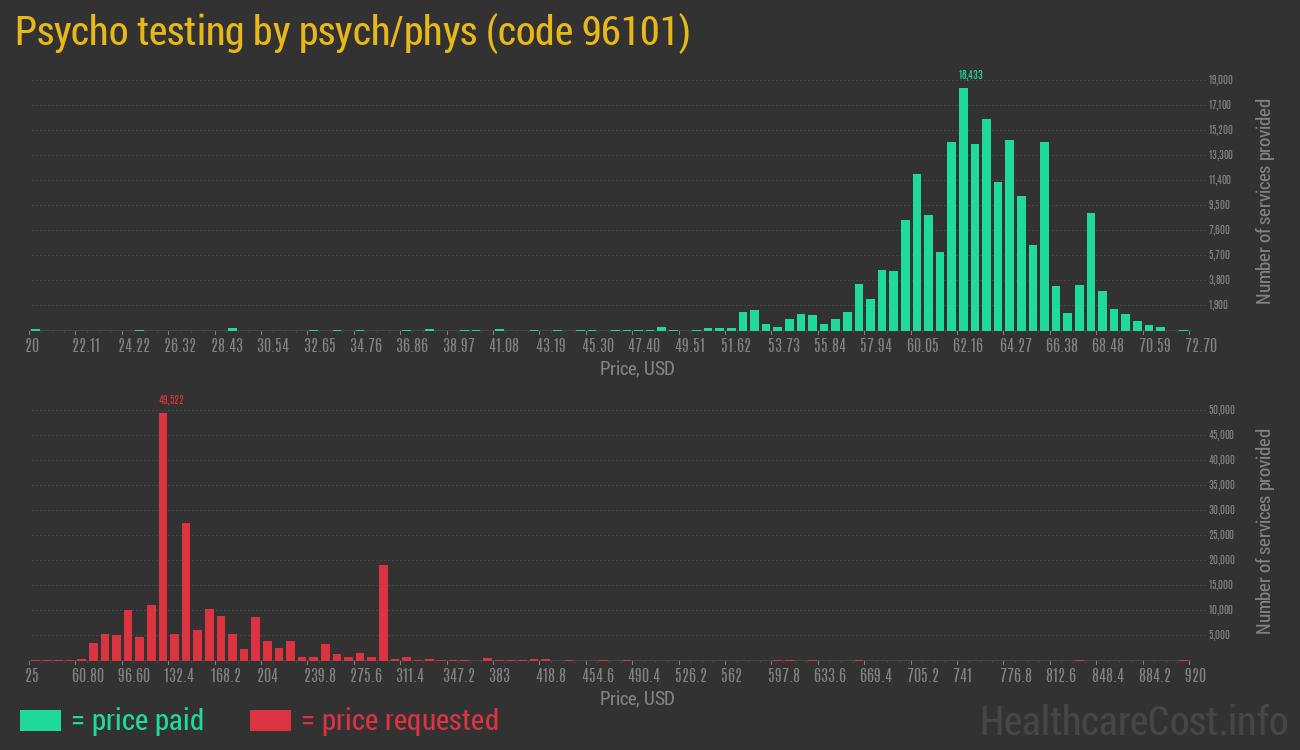
Task: Click the '25' label starting the lower x-axis
Action: 32,676
